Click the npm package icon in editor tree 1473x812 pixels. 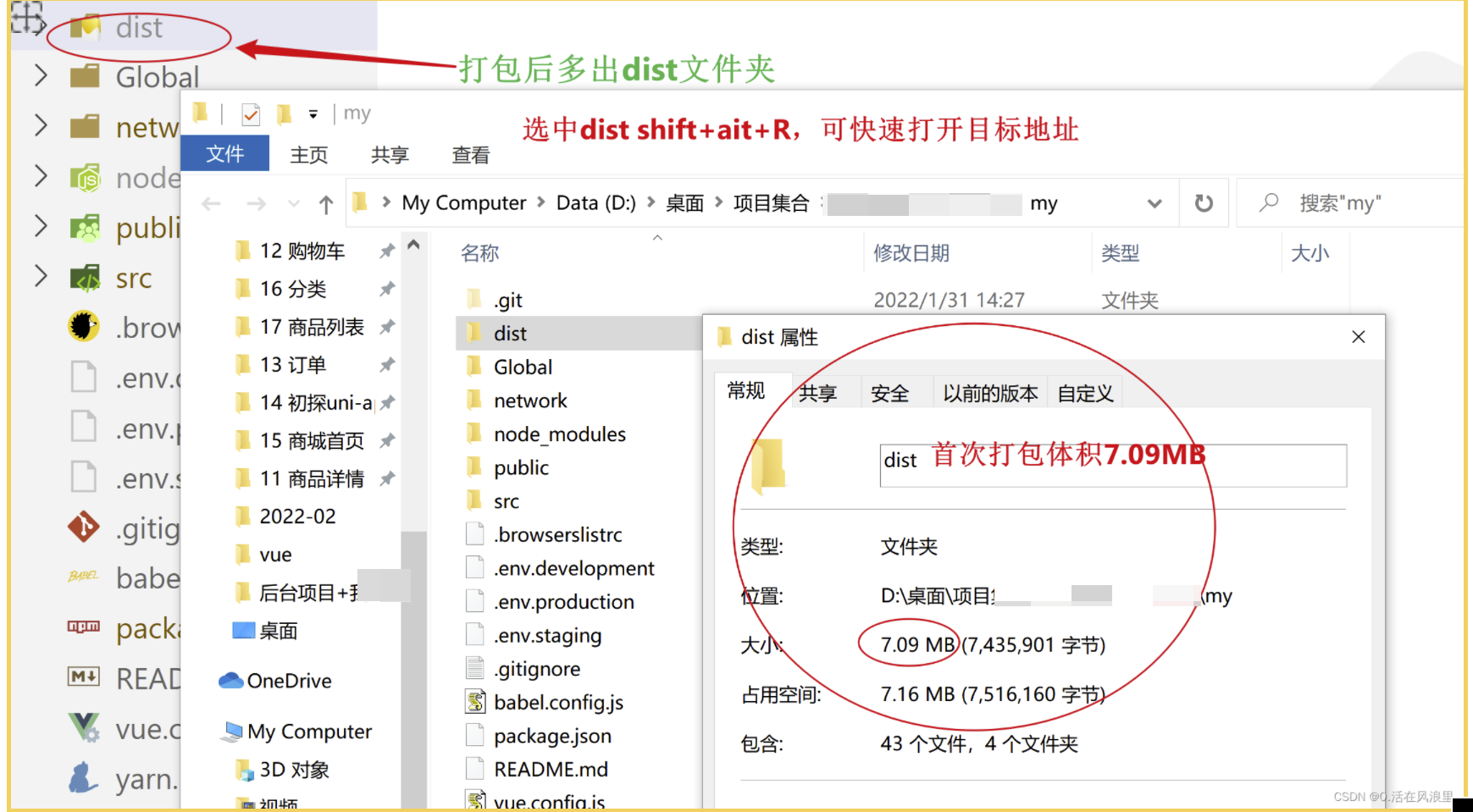tap(84, 627)
